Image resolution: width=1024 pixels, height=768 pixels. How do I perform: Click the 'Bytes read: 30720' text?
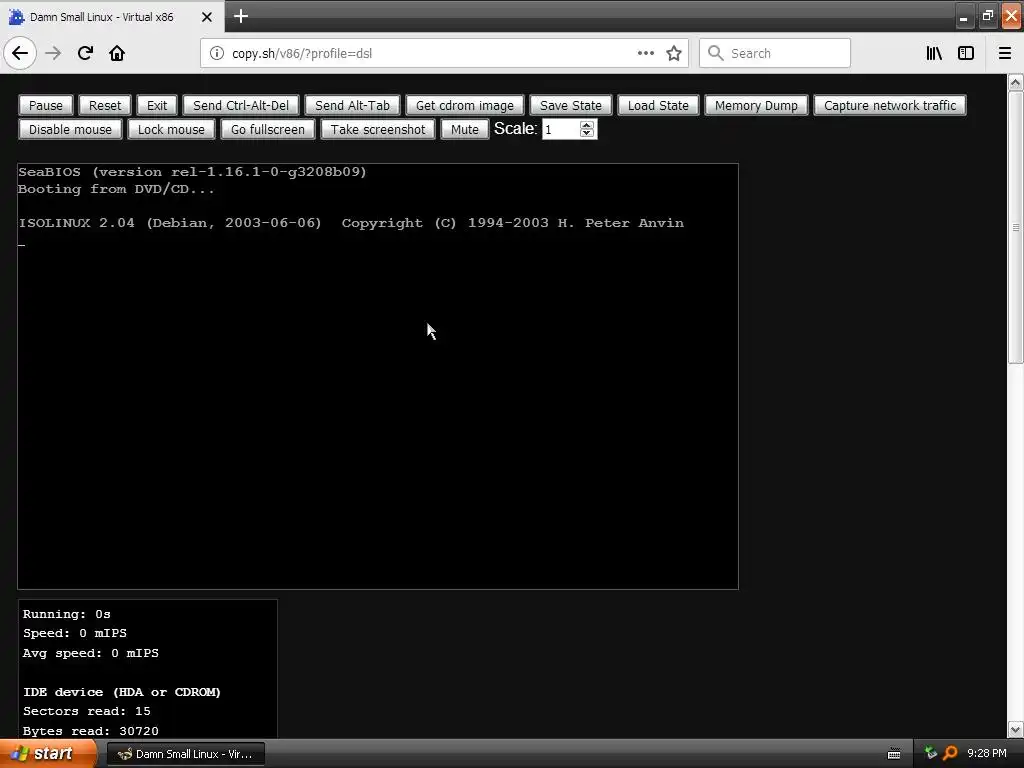click(91, 731)
